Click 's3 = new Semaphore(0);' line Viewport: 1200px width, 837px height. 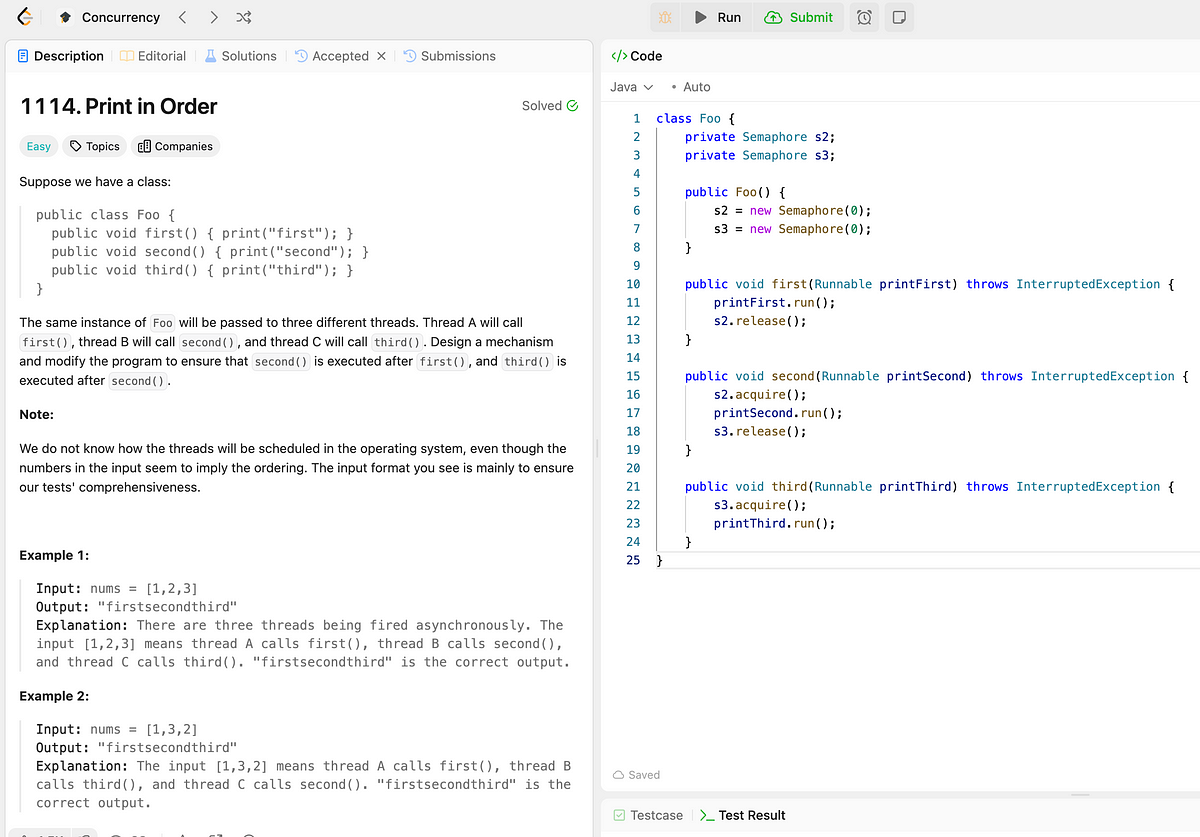[x=793, y=229]
